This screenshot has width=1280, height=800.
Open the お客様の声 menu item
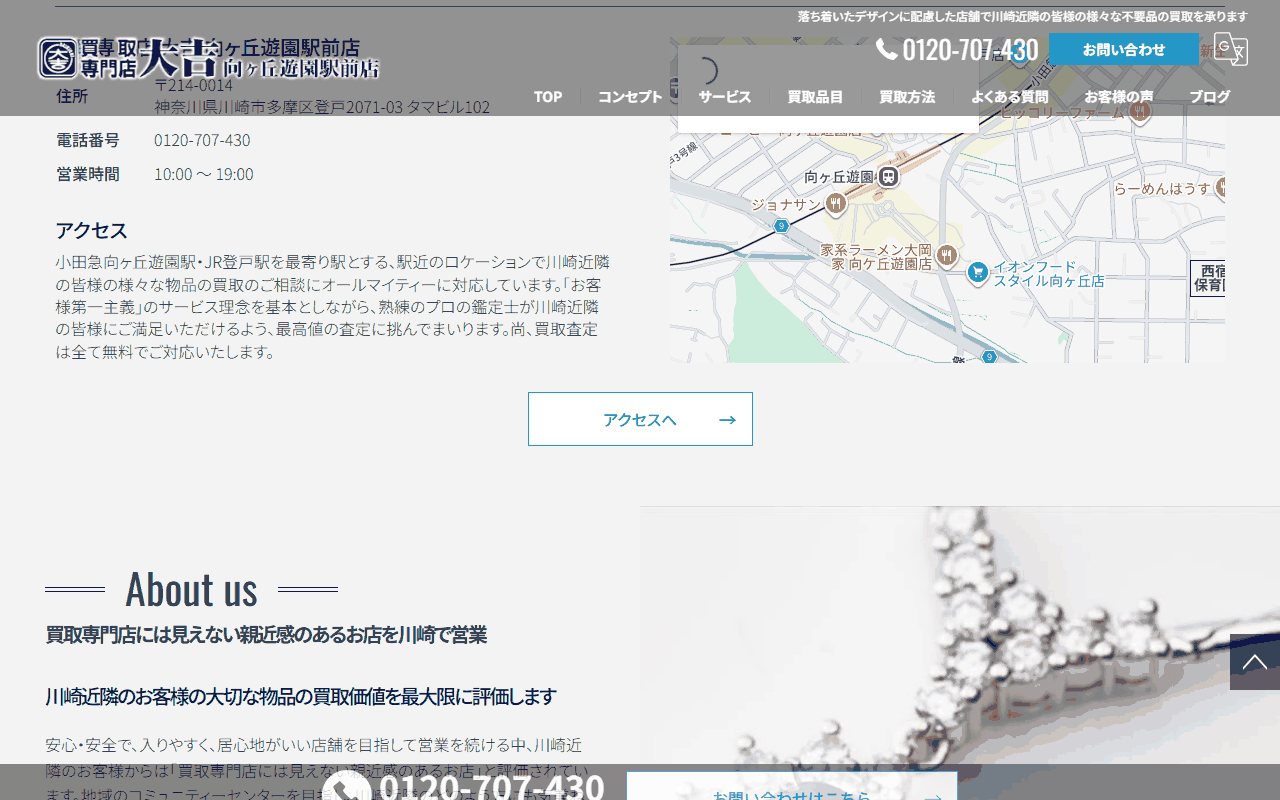click(1119, 97)
